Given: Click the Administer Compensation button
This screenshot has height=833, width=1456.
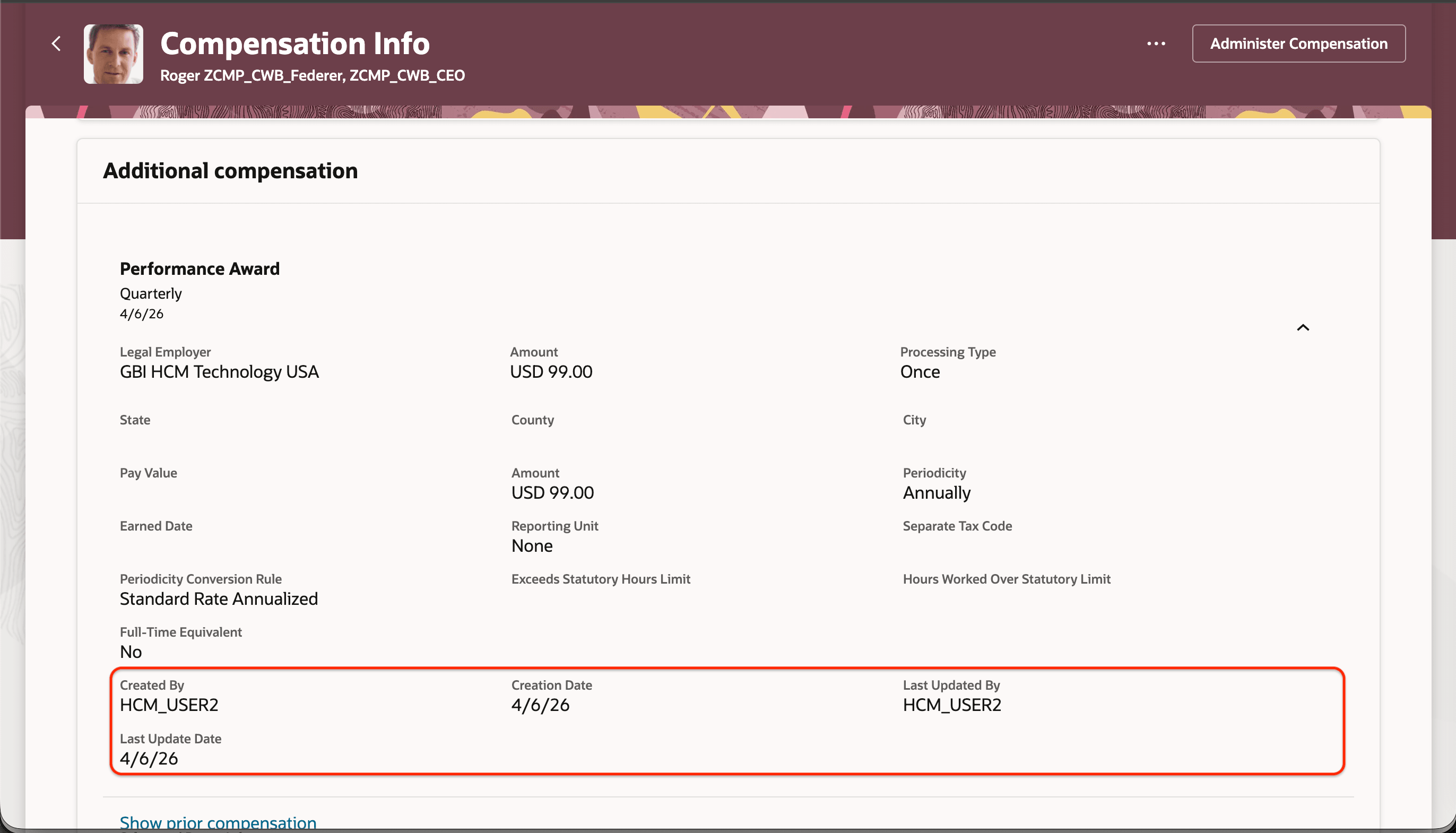Looking at the screenshot, I should (x=1298, y=44).
